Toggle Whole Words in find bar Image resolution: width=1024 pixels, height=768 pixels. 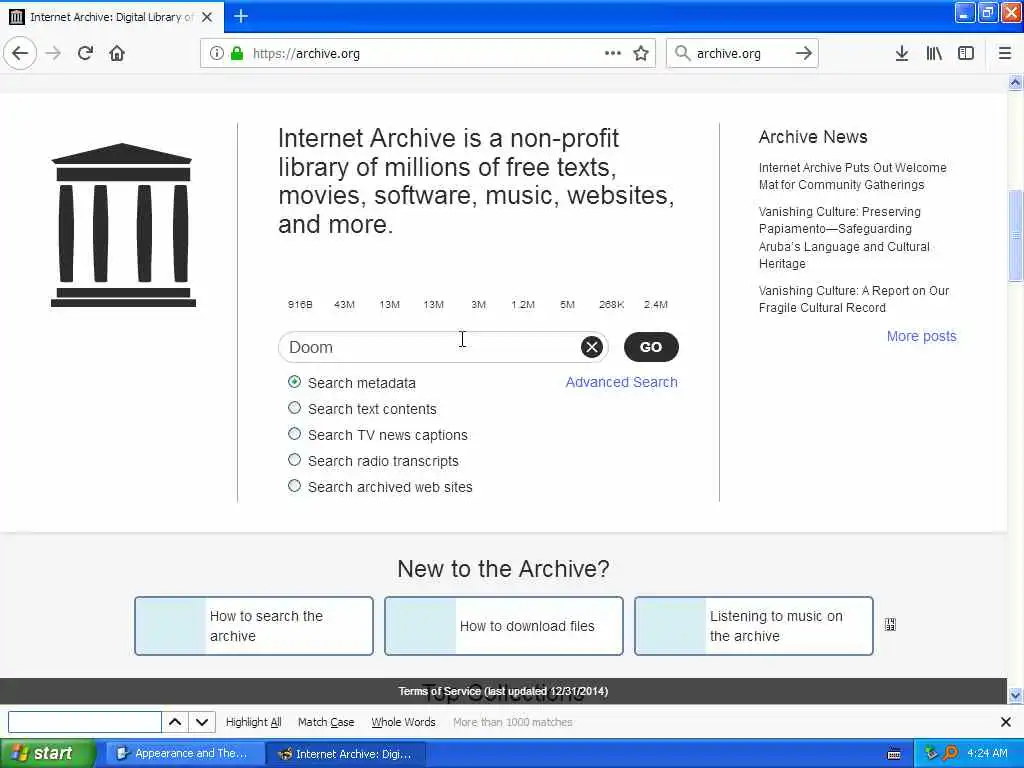click(403, 722)
